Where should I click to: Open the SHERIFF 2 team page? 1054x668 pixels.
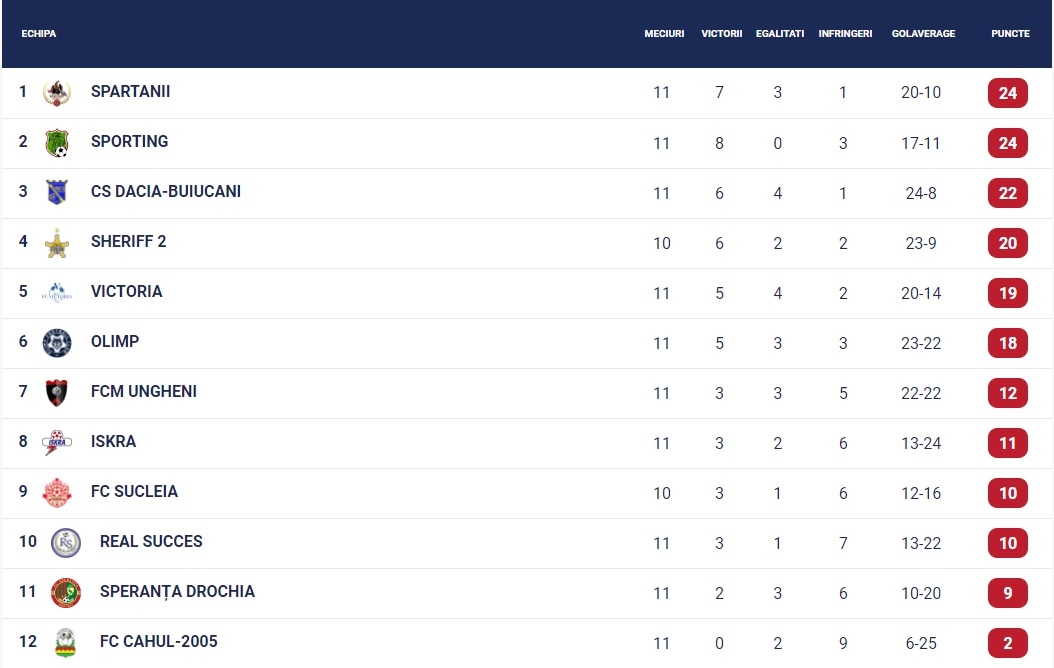128,241
